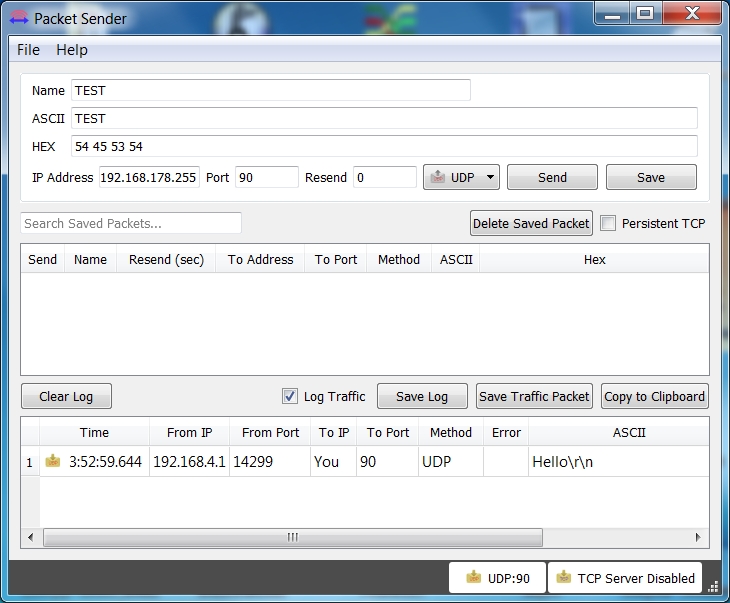The width and height of the screenshot is (730, 603).
Task: Click the Name input field
Action: point(270,90)
